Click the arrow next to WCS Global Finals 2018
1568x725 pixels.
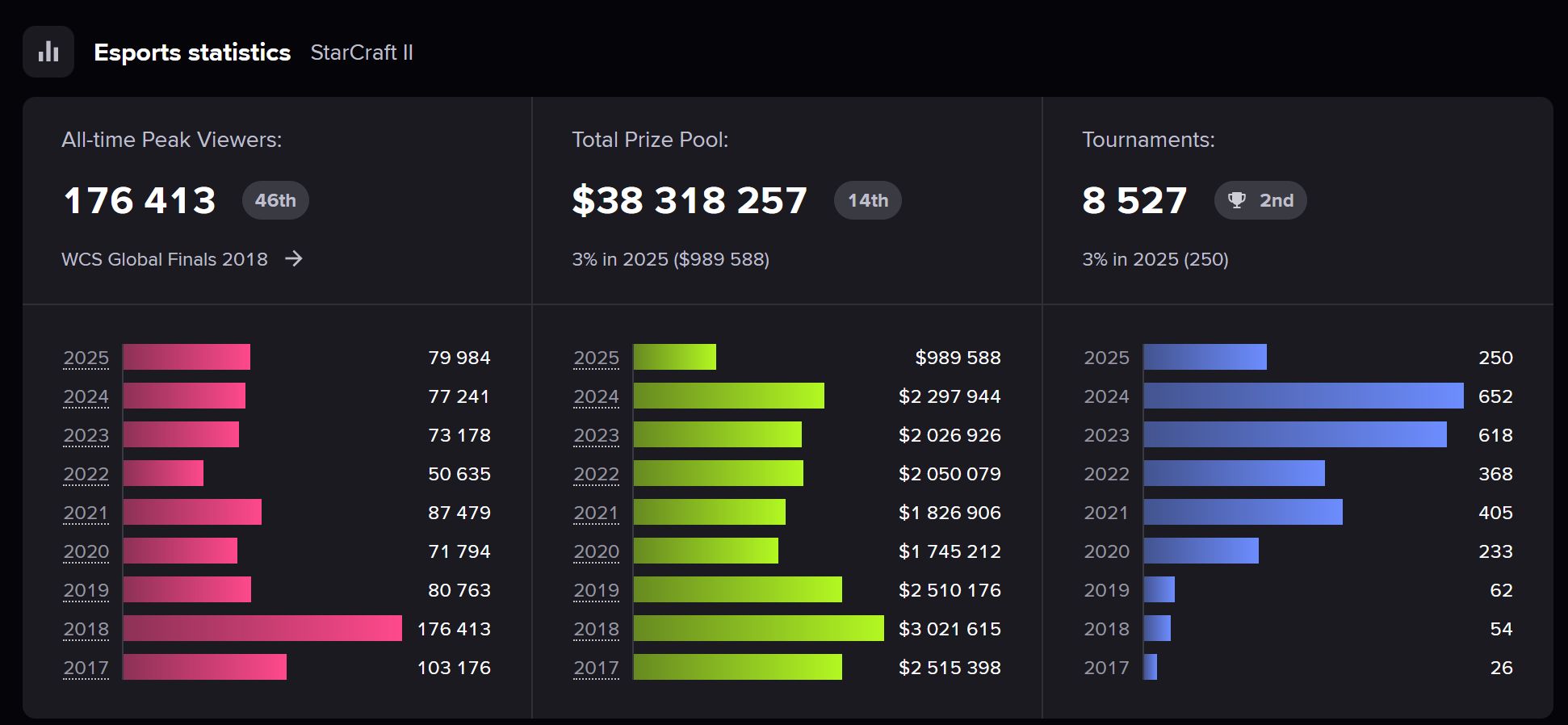294,258
